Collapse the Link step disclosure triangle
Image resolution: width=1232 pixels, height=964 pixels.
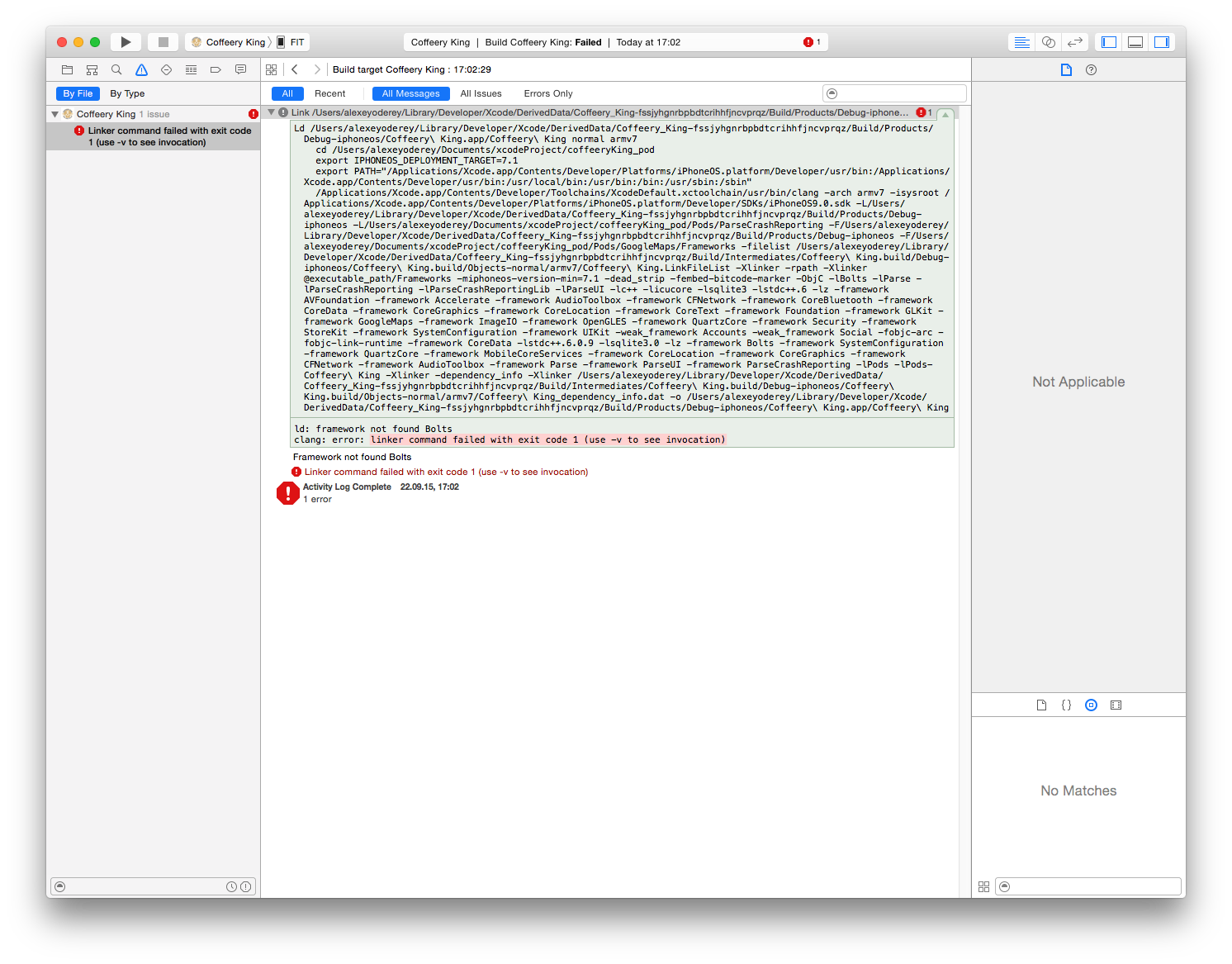click(271, 112)
